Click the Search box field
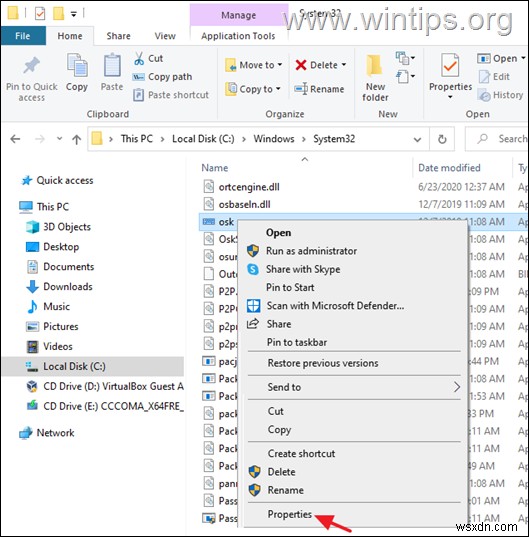 tap(497, 139)
